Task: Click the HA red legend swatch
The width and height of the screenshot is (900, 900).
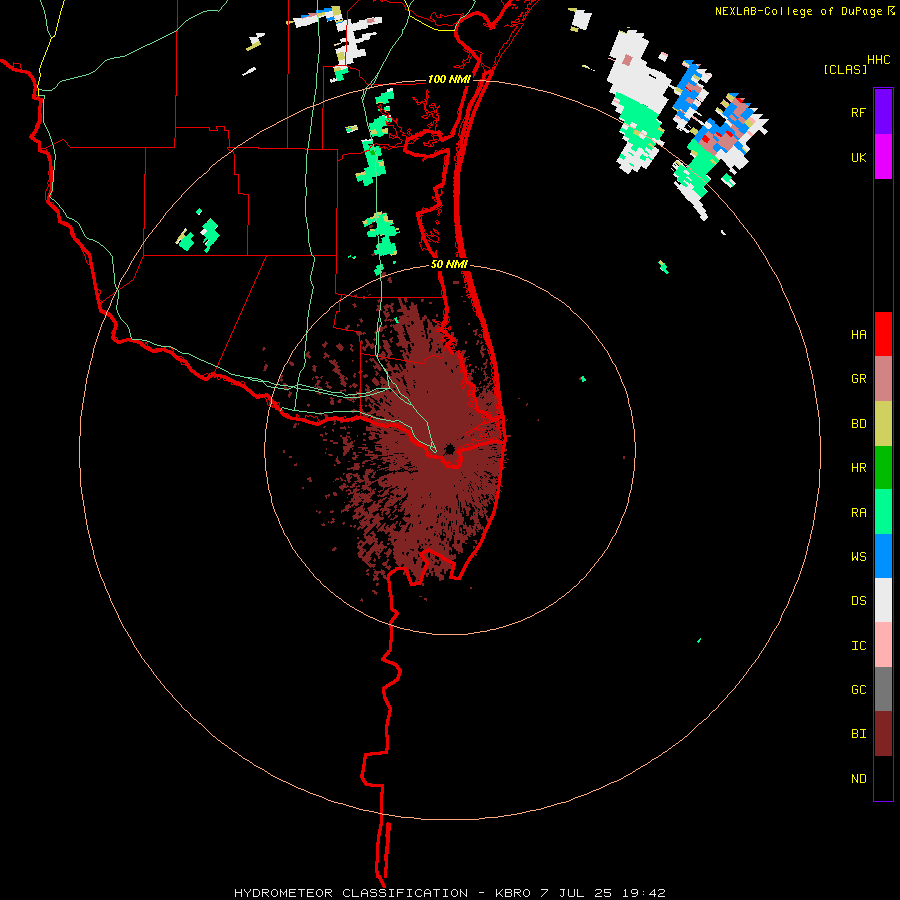Action: click(x=883, y=334)
